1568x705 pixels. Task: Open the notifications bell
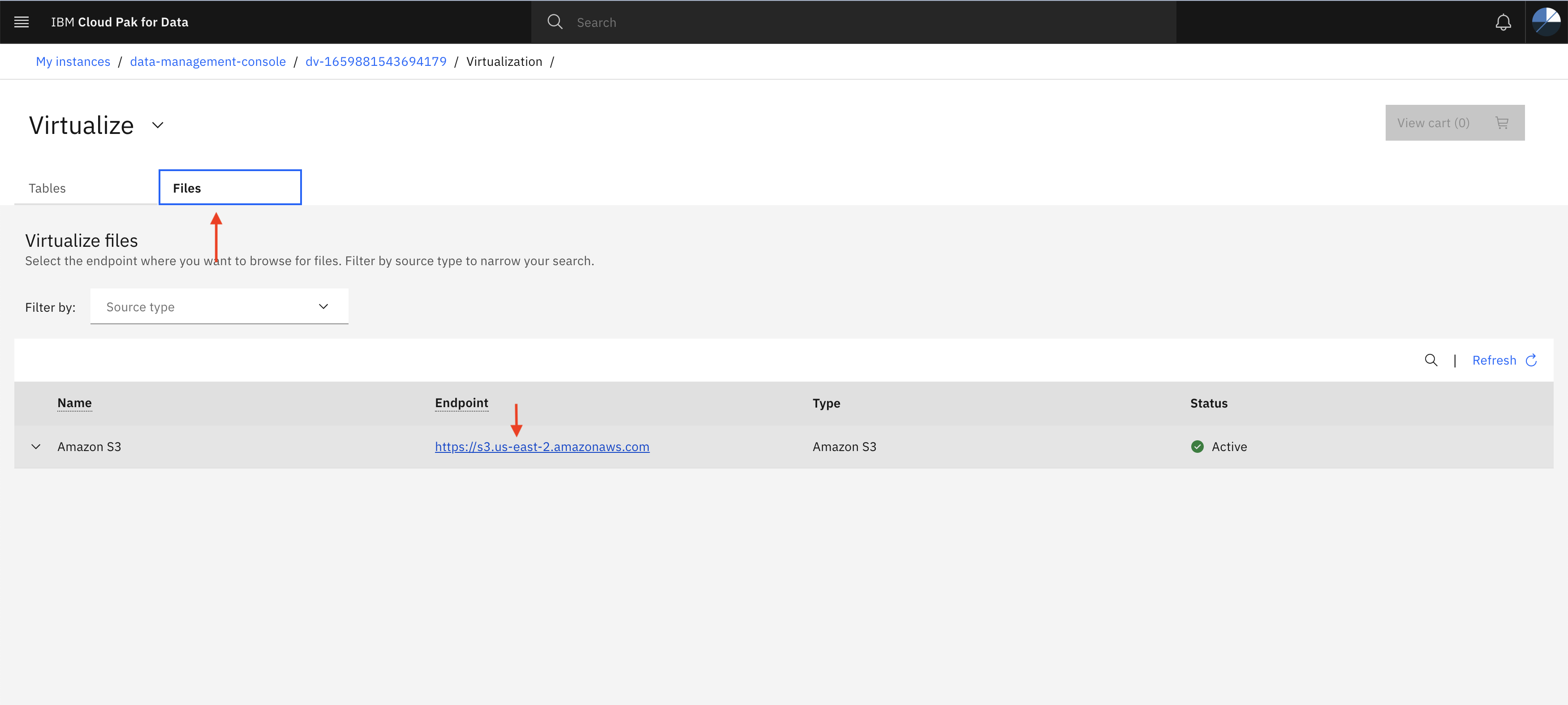[1503, 22]
